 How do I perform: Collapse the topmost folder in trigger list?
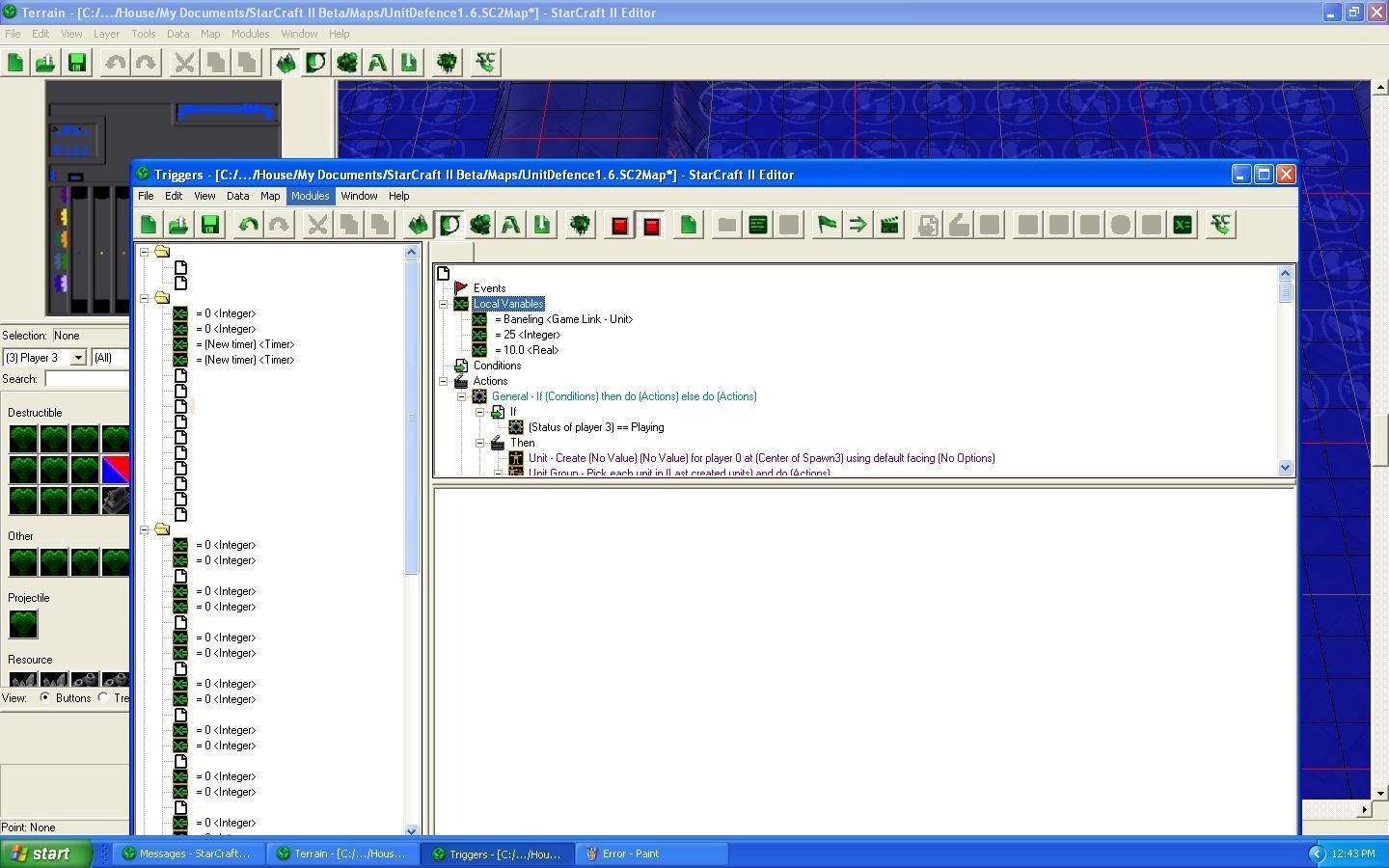click(x=145, y=252)
